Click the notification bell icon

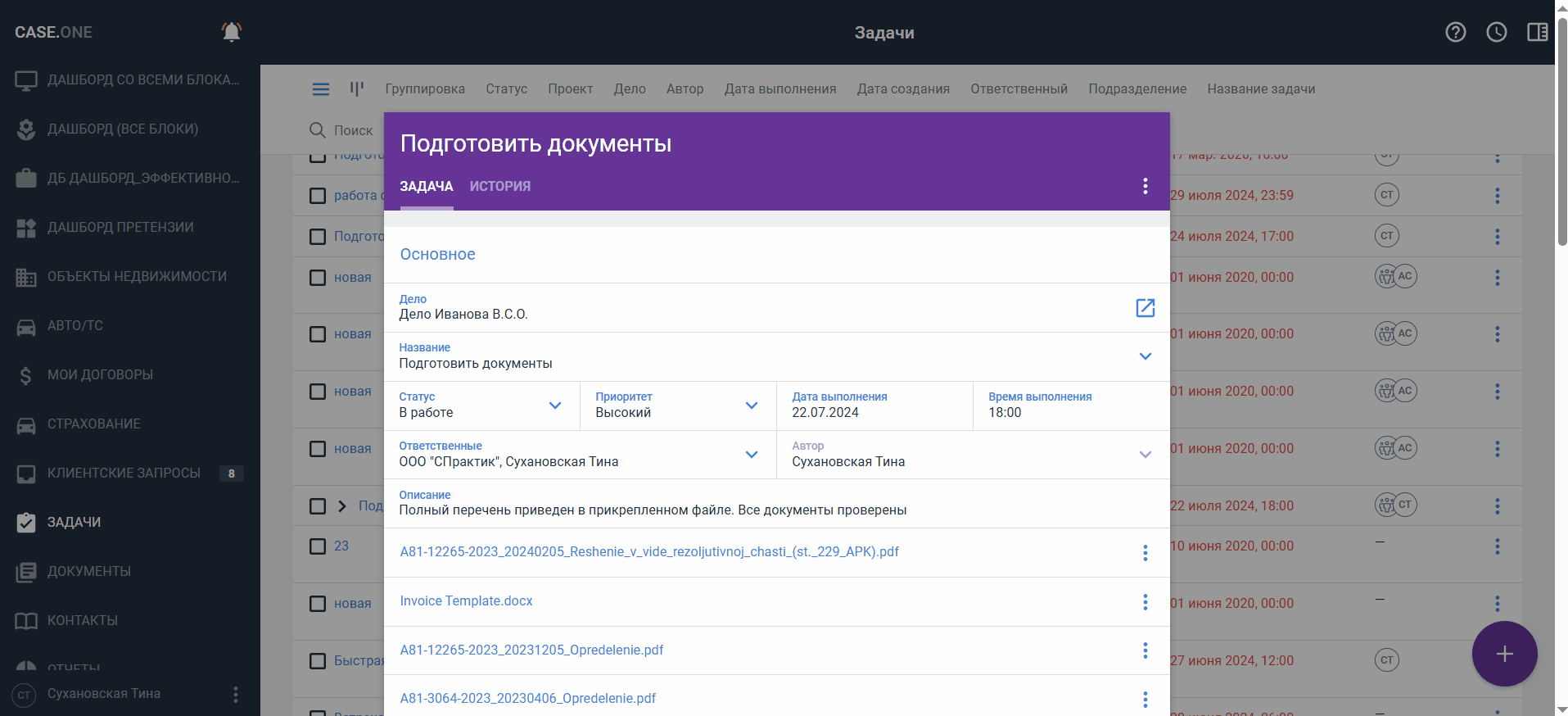pos(232,32)
